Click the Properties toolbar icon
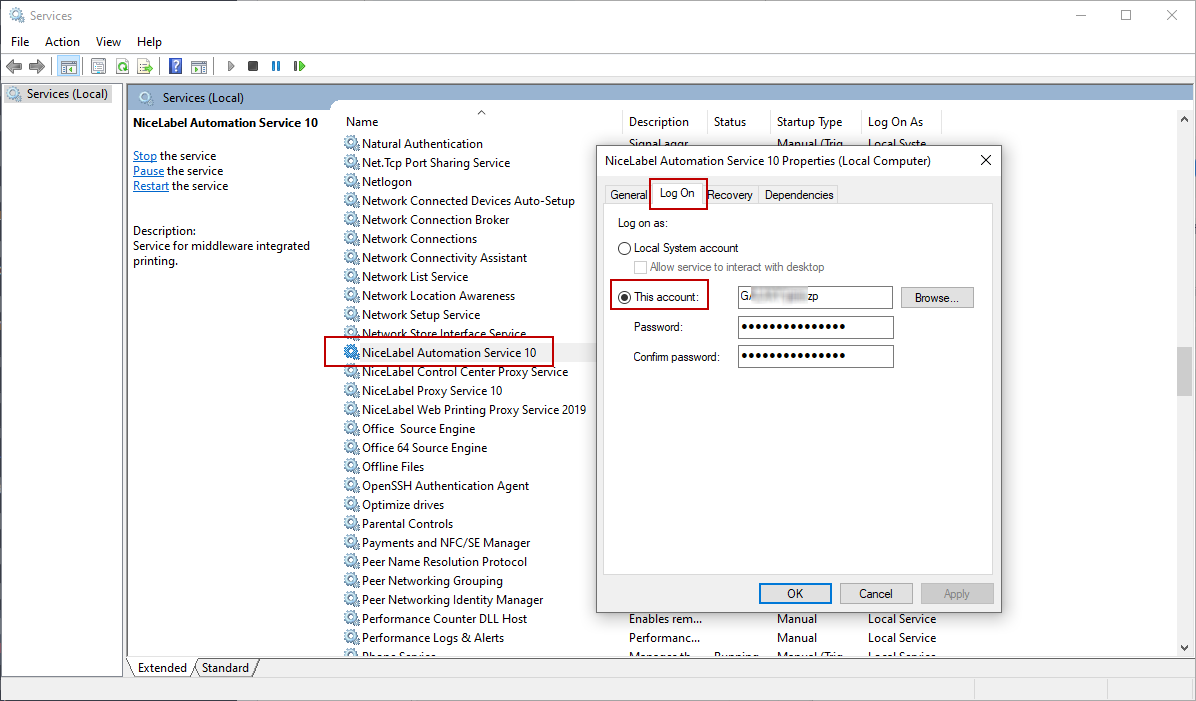The width and height of the screenshot is (1196, 701). coord(99,67)
